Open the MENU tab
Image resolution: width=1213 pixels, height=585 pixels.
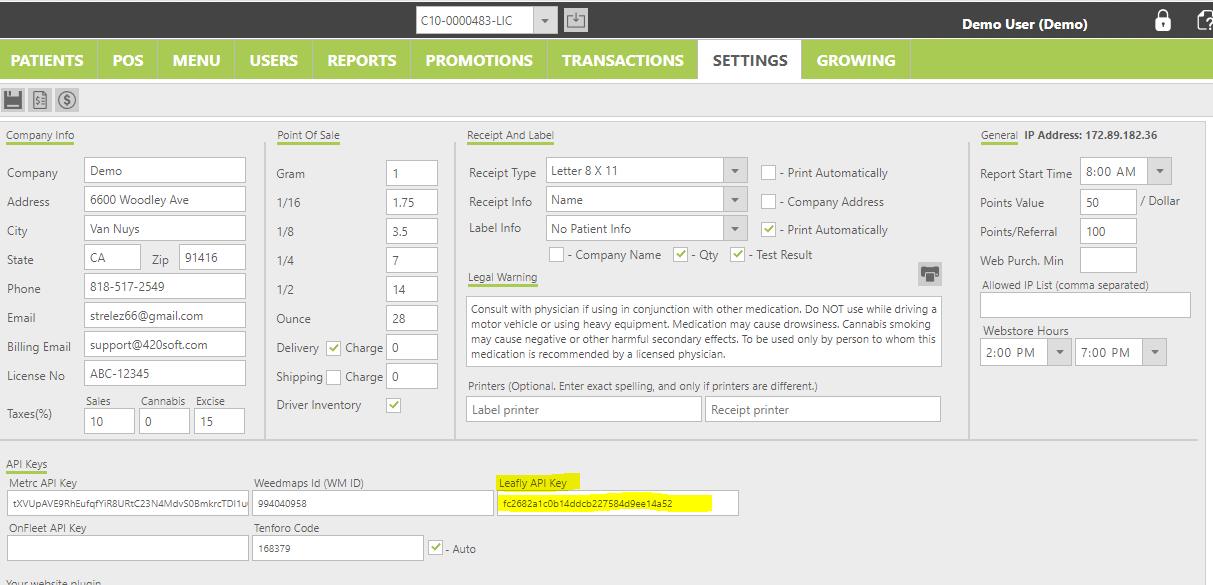(x=196, y=60)
